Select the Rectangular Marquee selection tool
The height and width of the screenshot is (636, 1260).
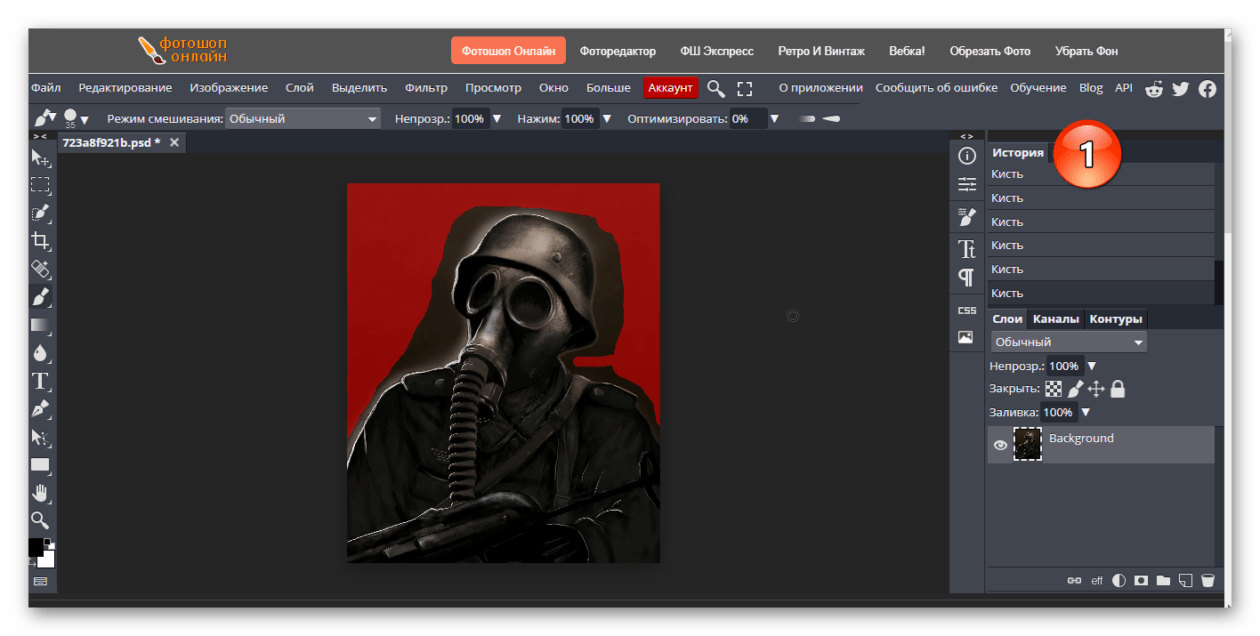pyautogui.click(x=40, y=185)
